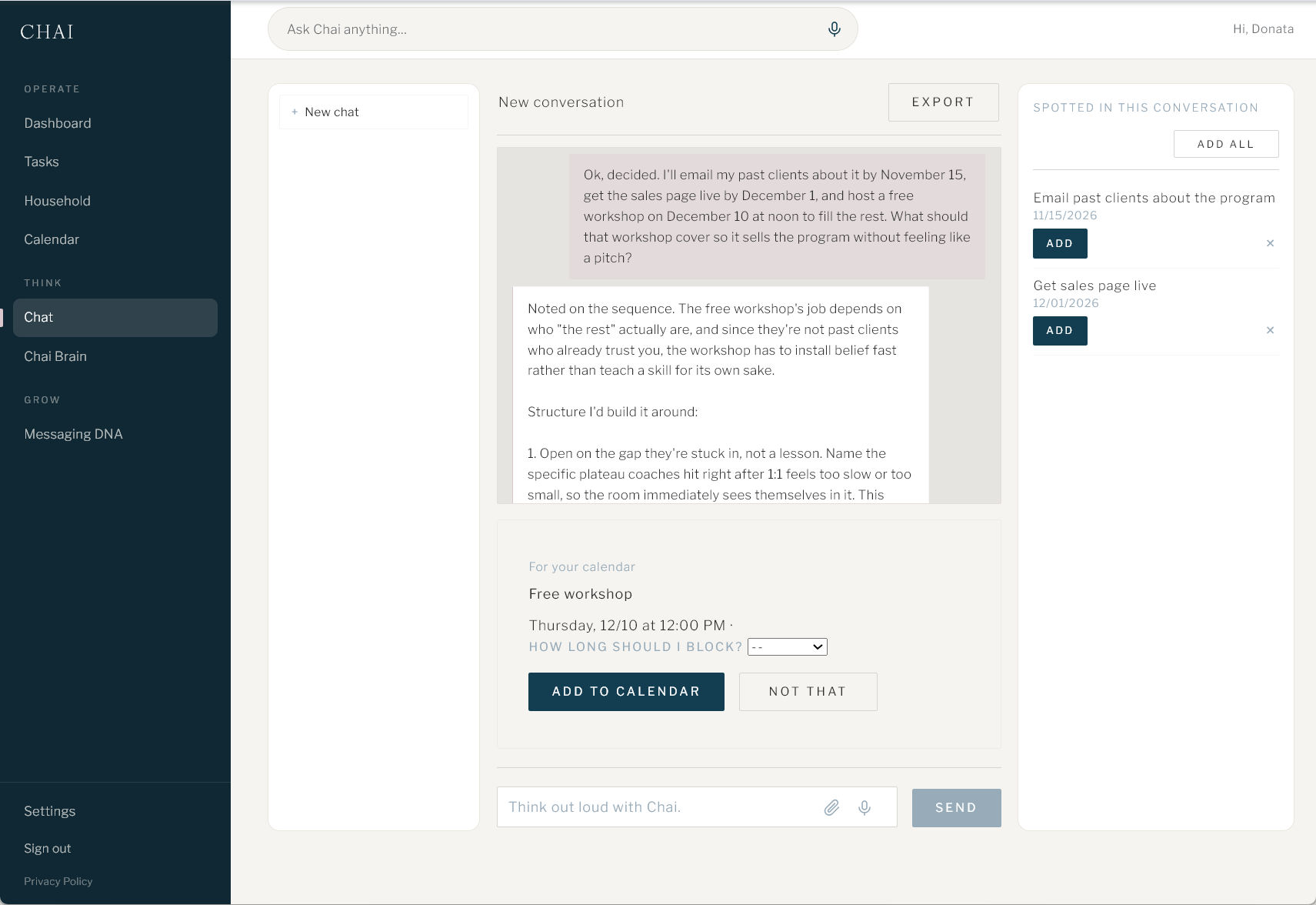Click the CHAI logo in the sidebar
Viewport: 1316px width, 905px height.
47,32
